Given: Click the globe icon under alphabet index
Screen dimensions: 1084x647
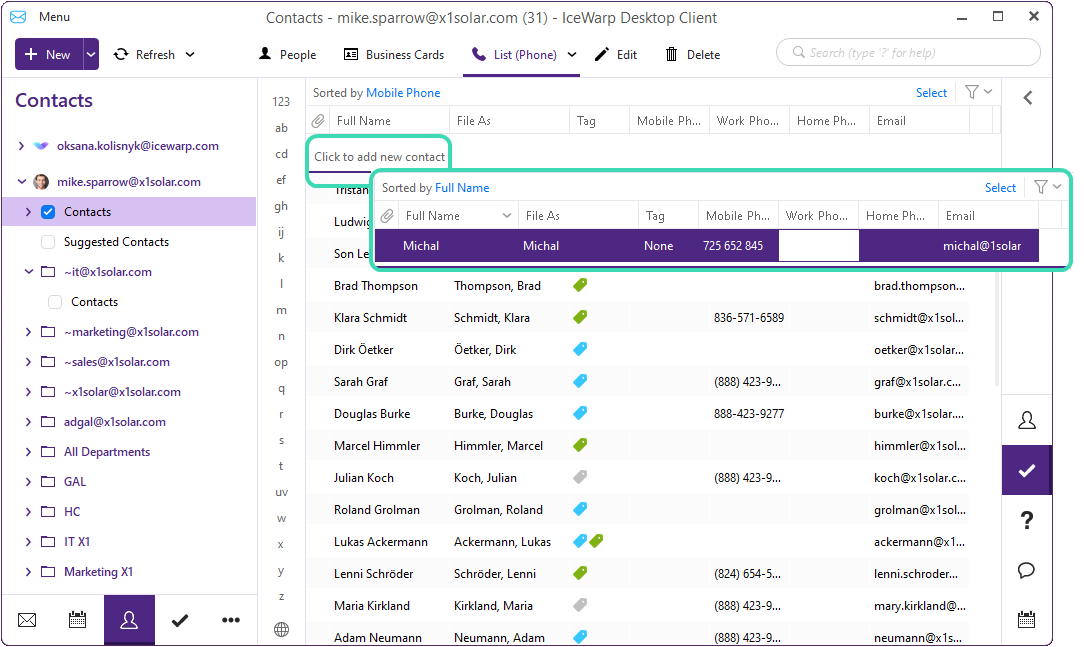Looking at the screenshot, I should click(281, 630).
